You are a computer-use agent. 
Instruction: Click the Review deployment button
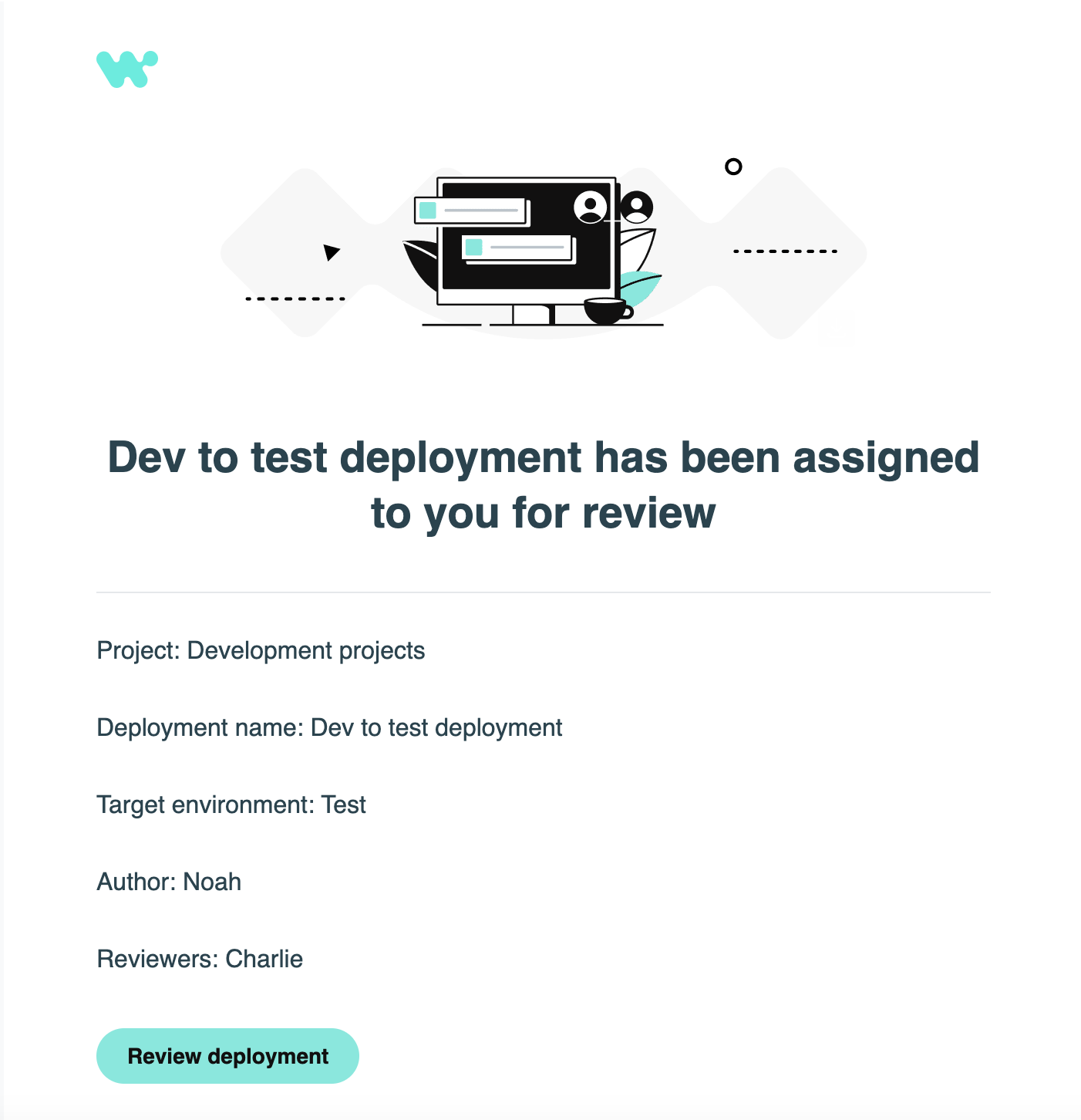[227, 1055]
